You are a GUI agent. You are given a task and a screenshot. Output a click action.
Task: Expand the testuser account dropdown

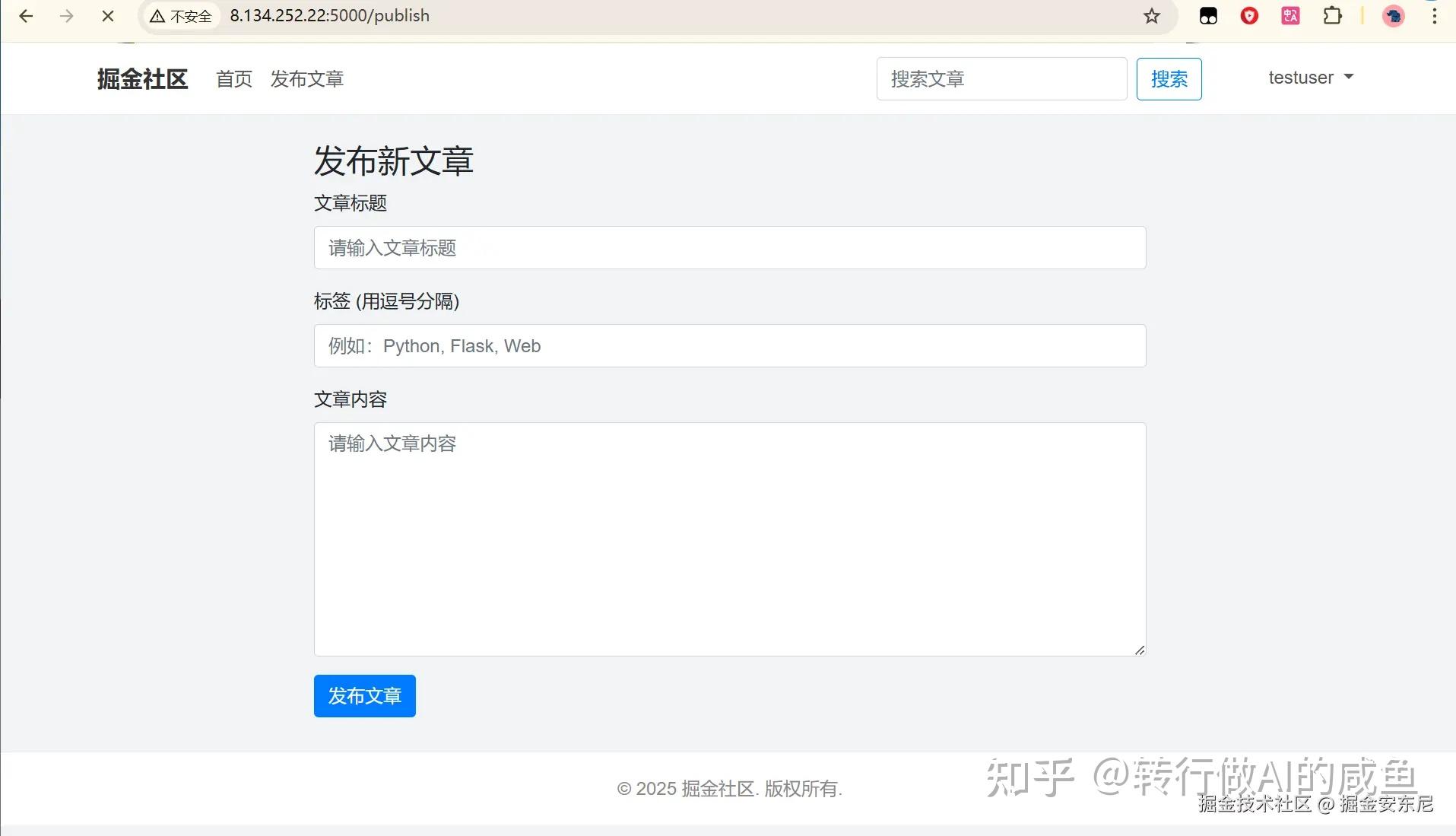pyautogui.click(x=1311, y=78)
